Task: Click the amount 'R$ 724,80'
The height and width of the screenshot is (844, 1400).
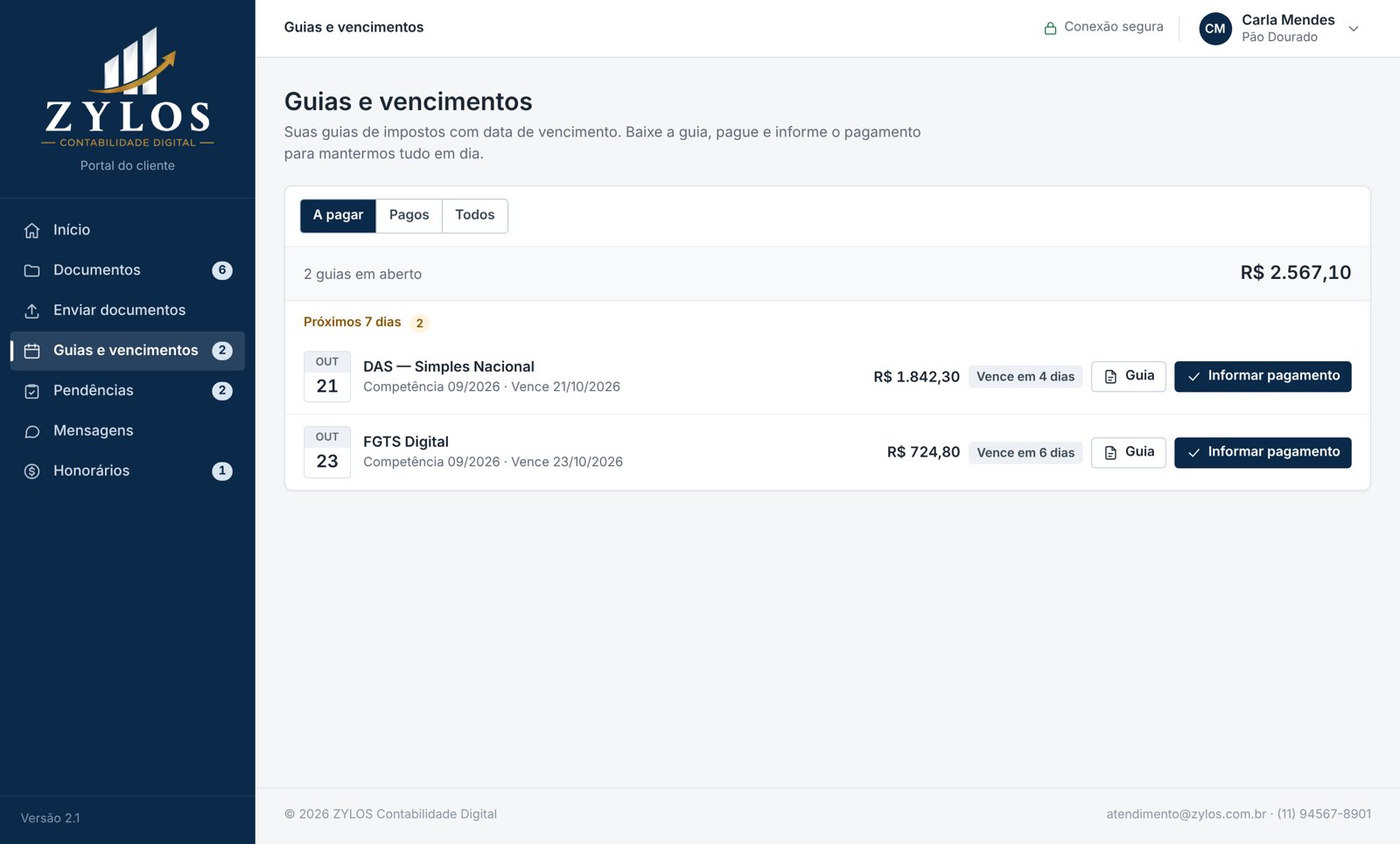Action: tap(923, 452)
